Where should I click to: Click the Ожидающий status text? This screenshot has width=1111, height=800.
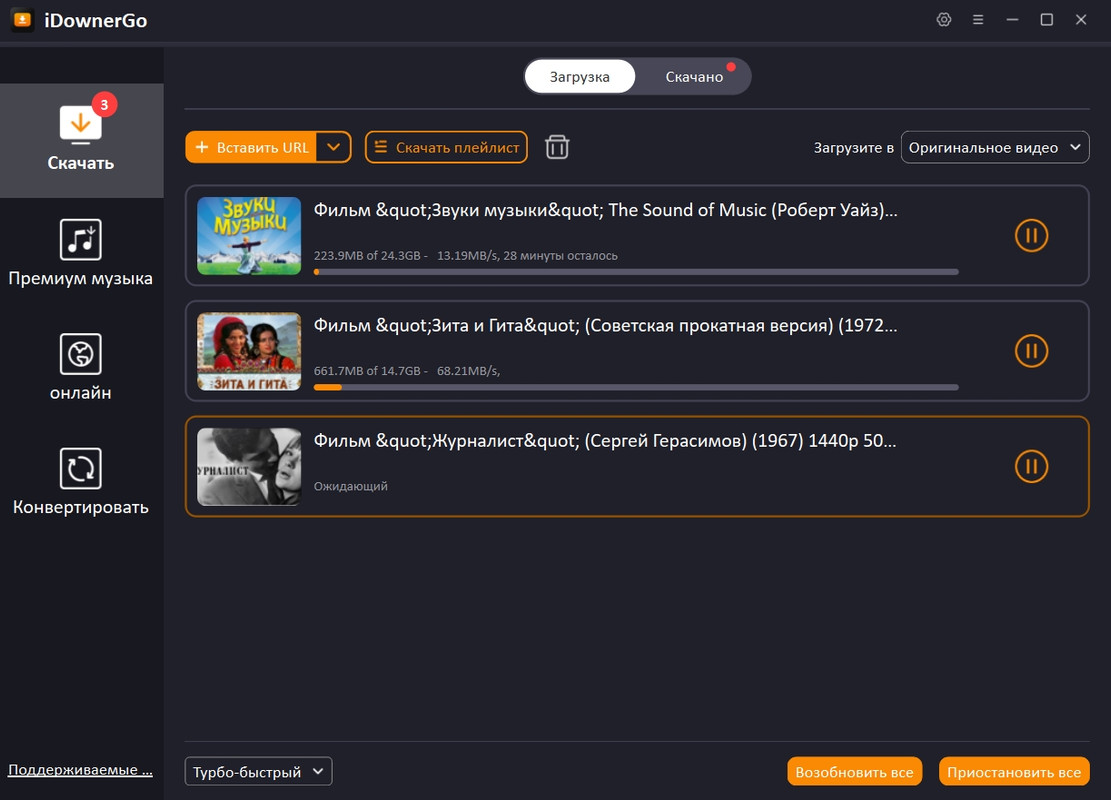click(351, 486)
